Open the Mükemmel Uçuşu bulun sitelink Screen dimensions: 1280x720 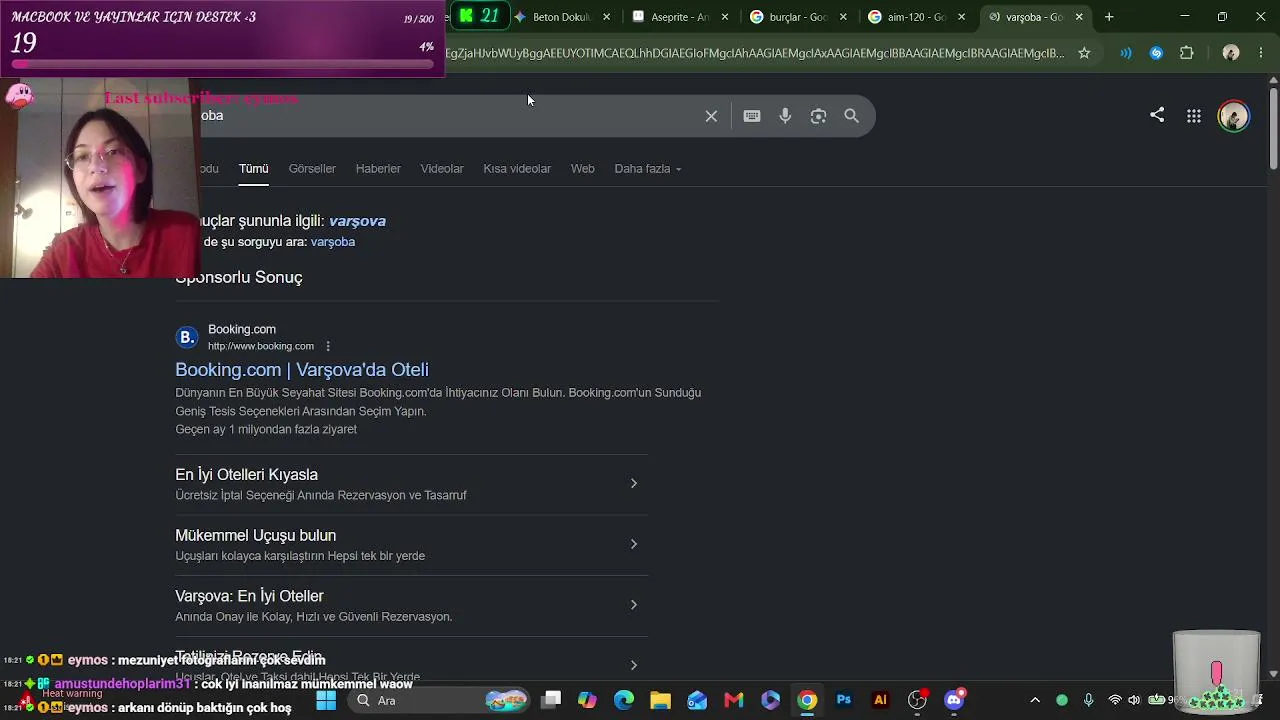[255, 536]
